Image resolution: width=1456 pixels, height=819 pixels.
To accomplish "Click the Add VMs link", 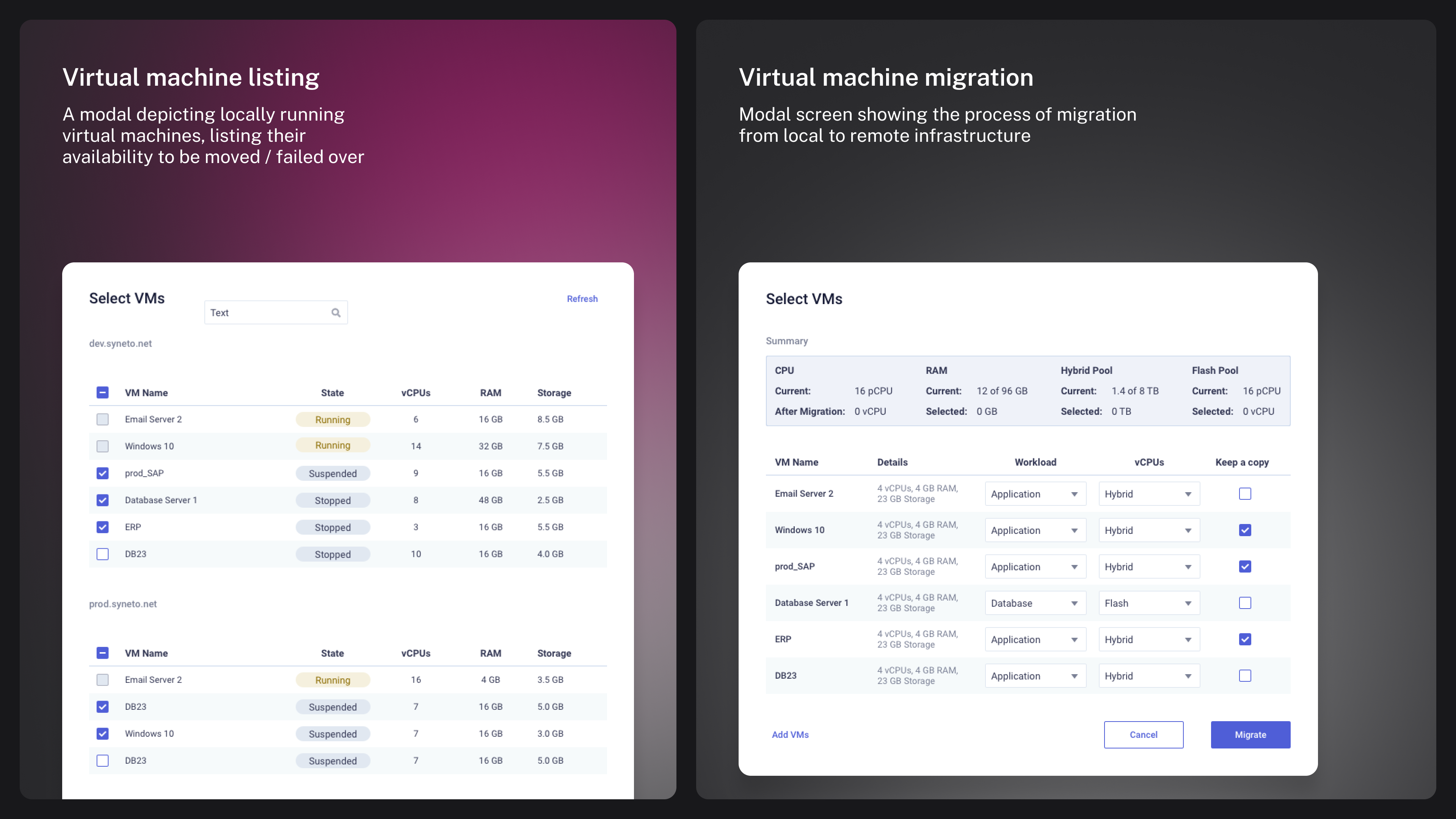I will [x=789, y=734].
